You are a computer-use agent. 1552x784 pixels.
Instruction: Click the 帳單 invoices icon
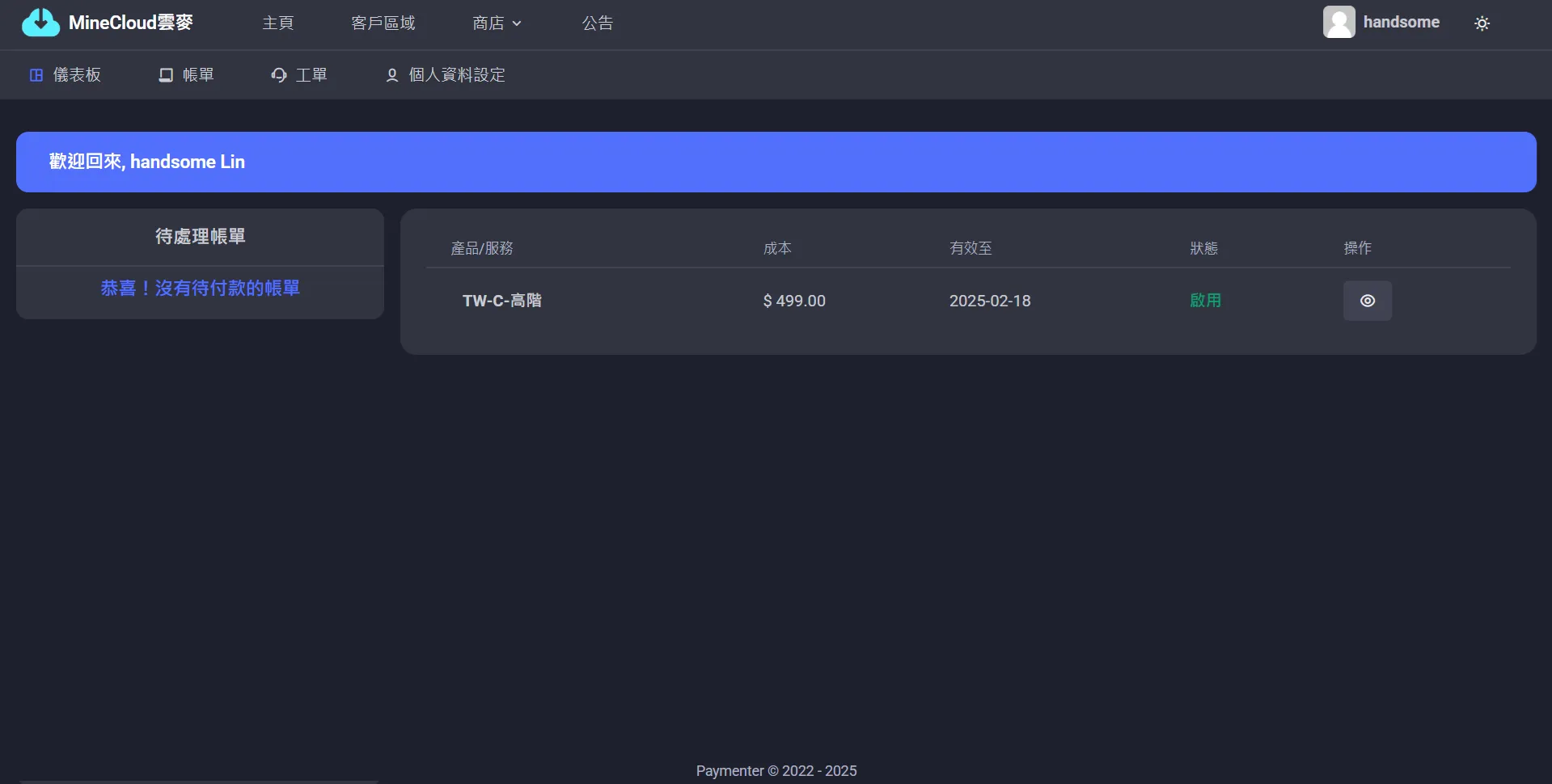click(x=166, y=75)
